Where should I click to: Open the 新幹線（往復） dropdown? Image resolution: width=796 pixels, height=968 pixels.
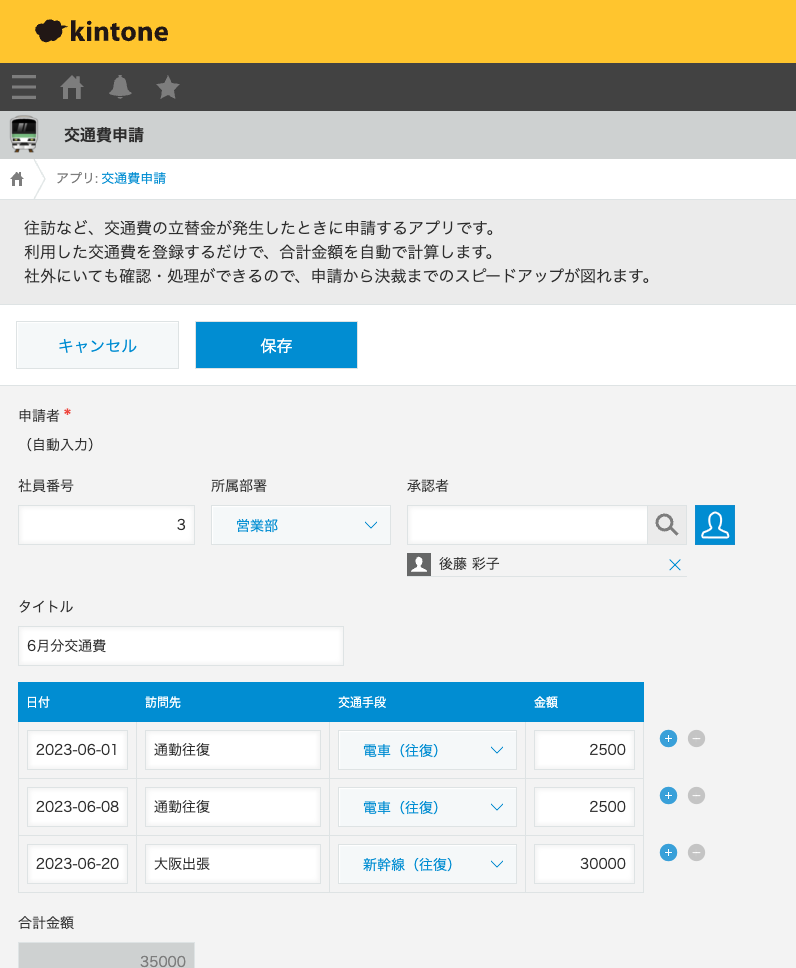coord(427,864)
